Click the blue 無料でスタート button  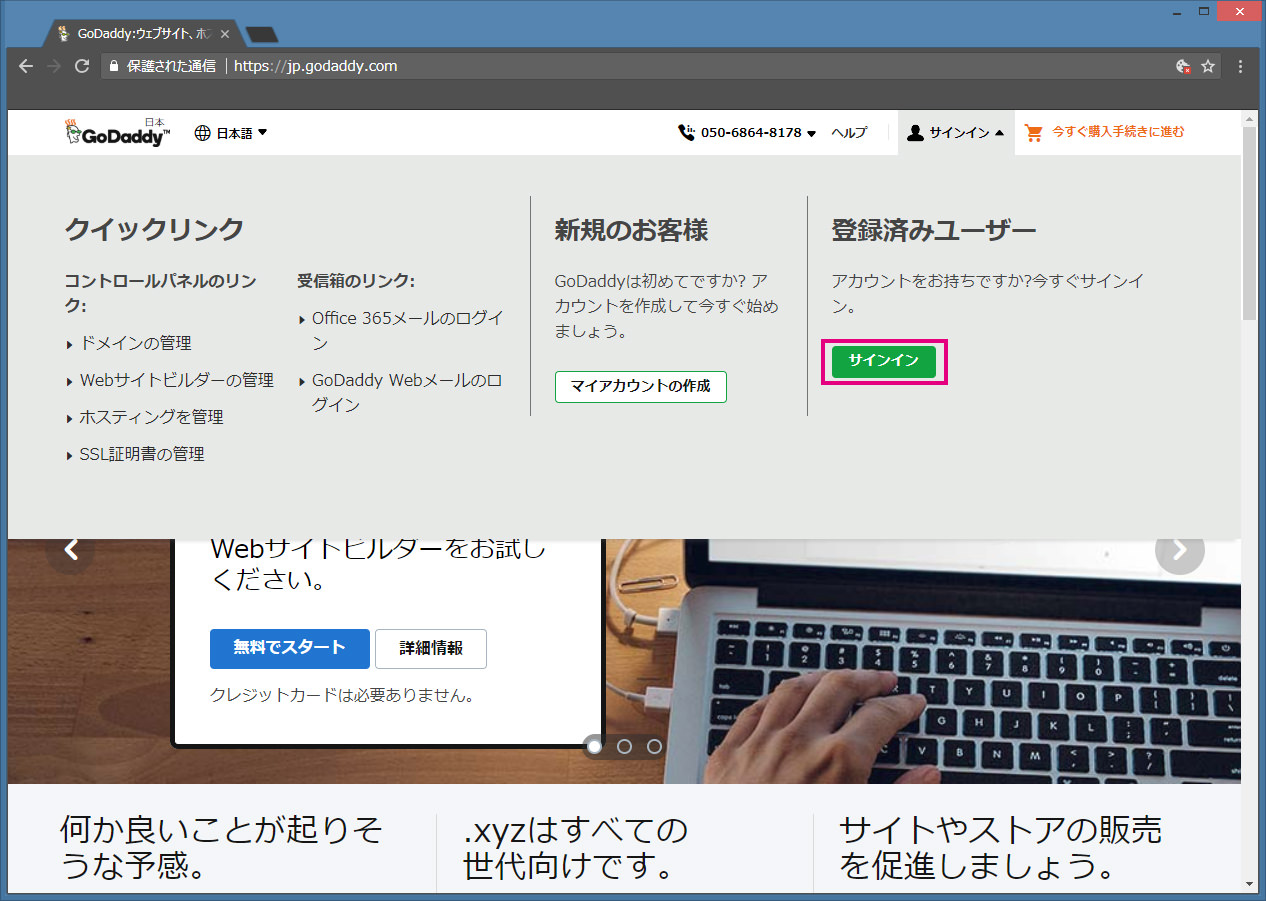click(290, 648)
